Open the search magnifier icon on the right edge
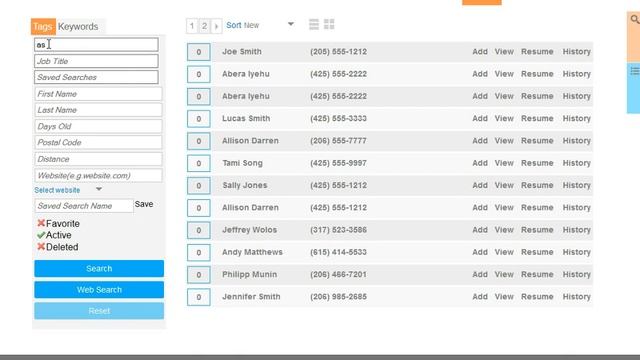The image size is (640, 360). point(635,20)
